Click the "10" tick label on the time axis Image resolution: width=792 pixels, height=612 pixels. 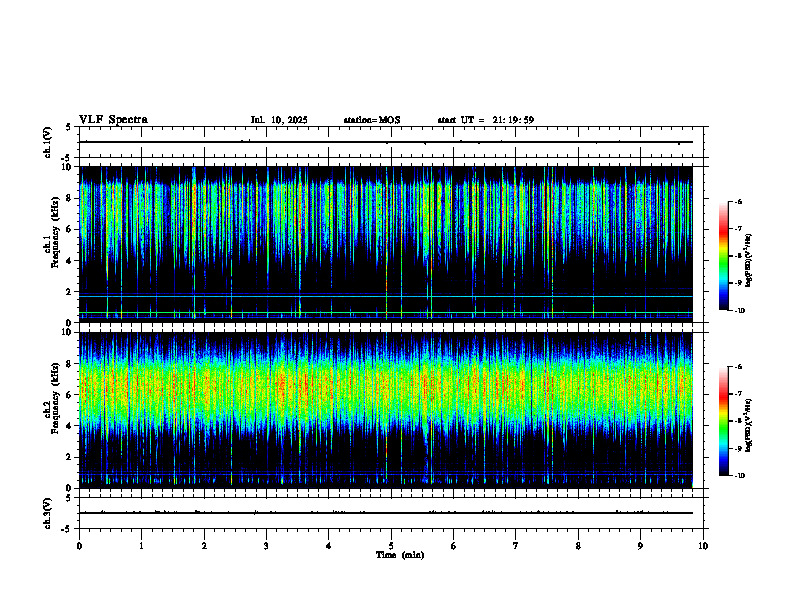tap(703, 546)
